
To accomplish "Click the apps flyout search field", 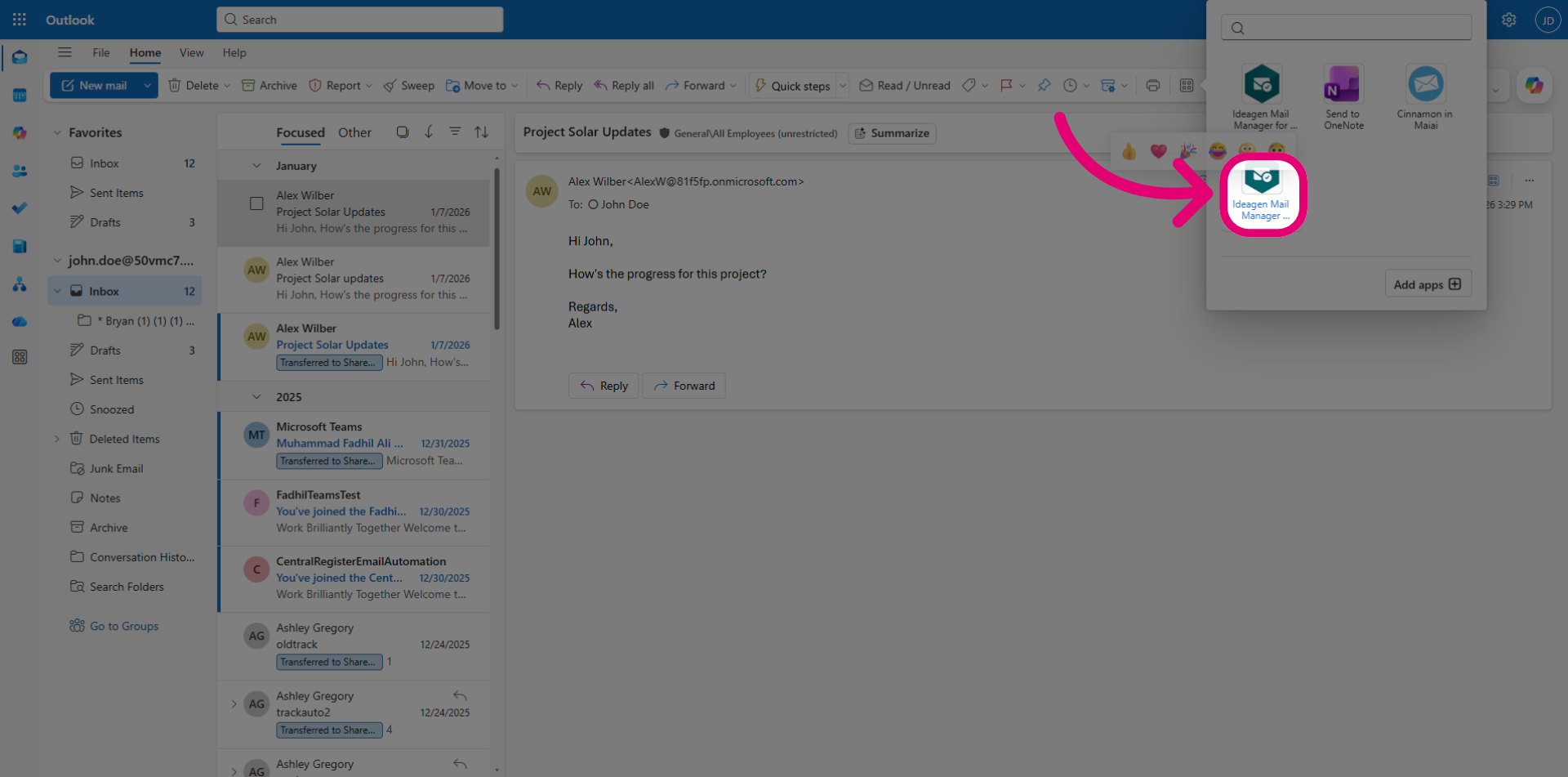I will pyautogui.click(x=1346, y=28).
